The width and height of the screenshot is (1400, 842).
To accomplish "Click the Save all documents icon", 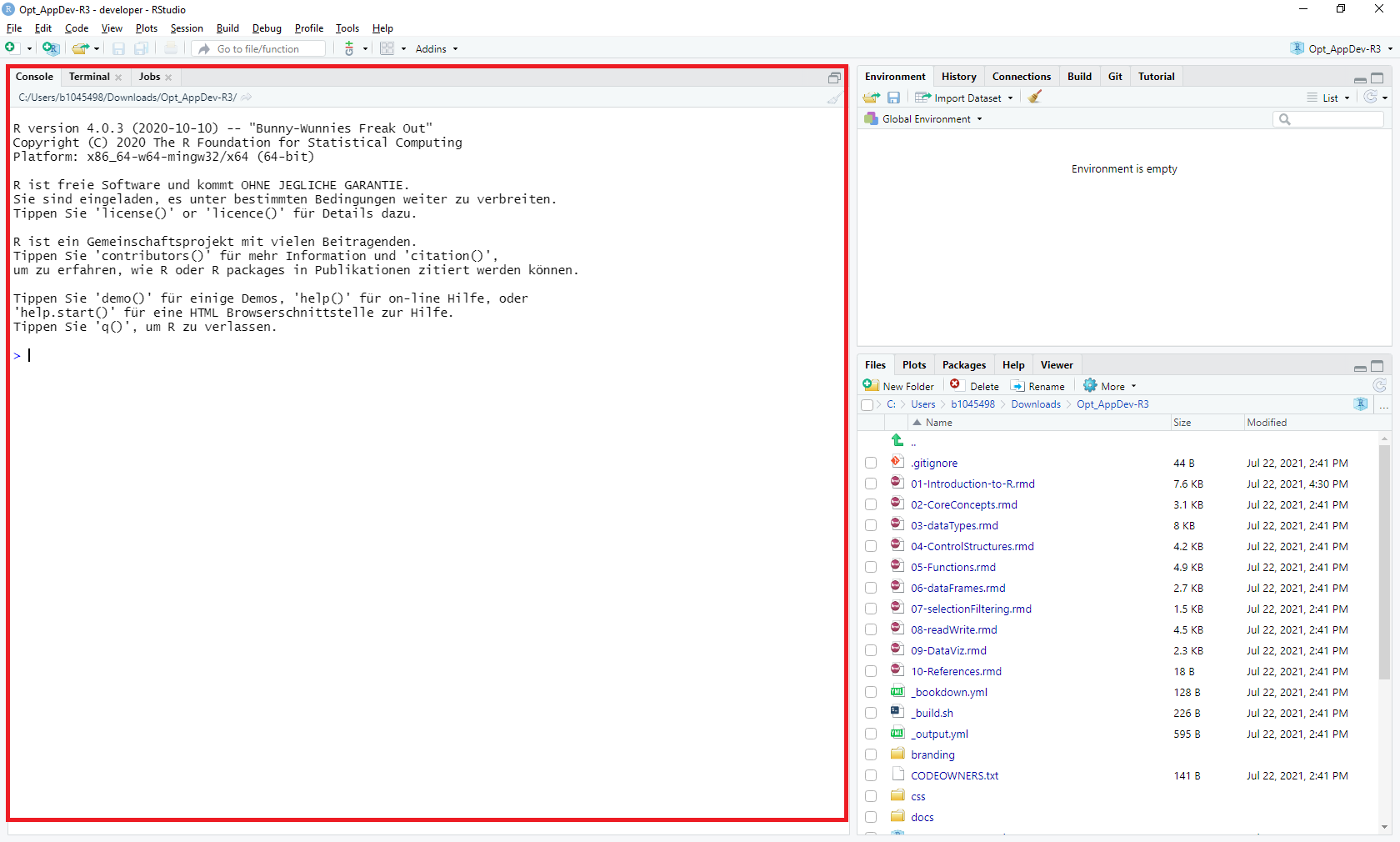I will [142, 48].
